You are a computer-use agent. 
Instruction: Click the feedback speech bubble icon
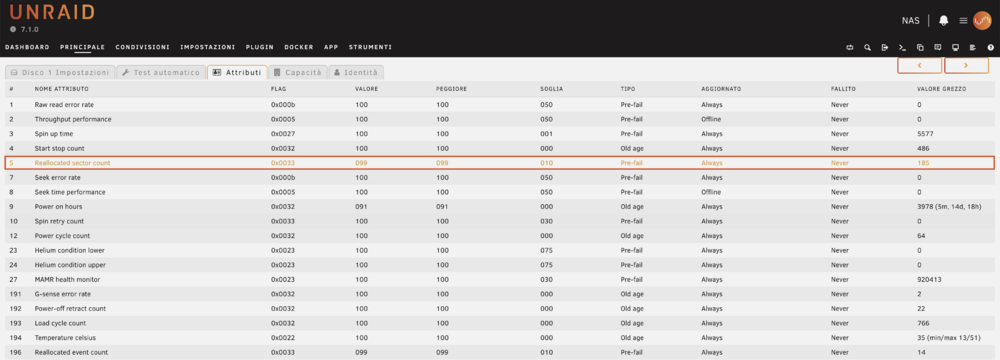(x=938, y=47)
